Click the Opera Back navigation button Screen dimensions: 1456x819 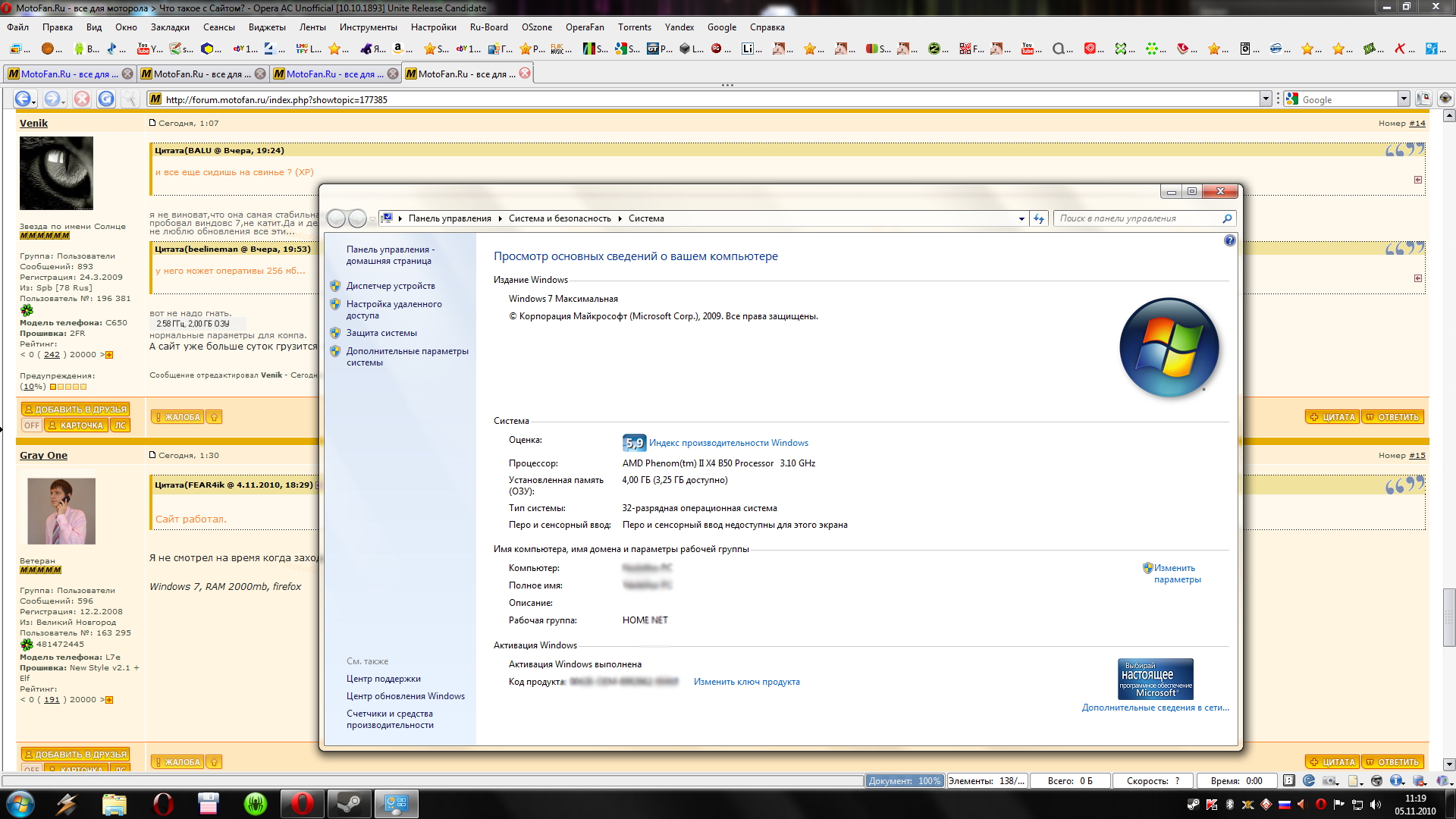coord(22,99)
